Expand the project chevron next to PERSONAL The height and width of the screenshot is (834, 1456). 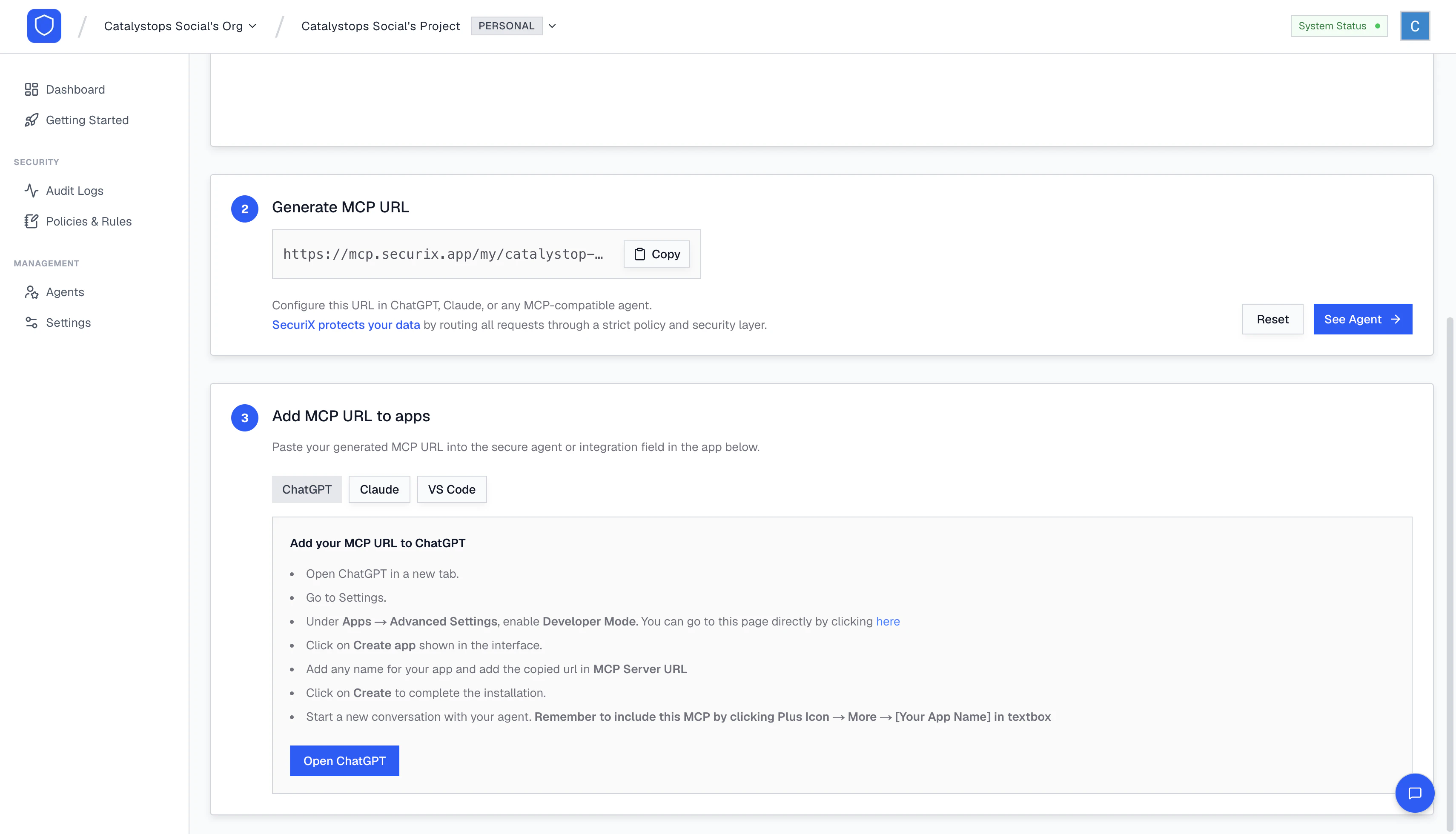pyautogui.click(x=552, y=26)
